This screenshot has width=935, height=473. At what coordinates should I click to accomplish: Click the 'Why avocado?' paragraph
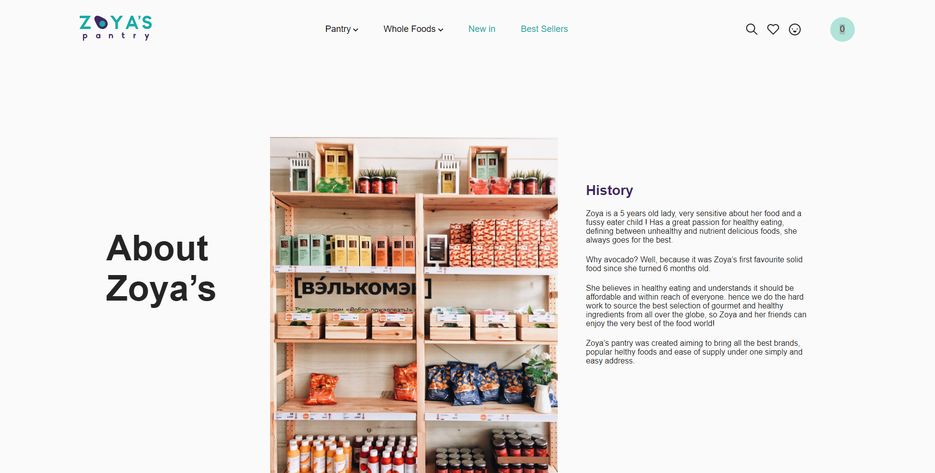coord(694,264)
